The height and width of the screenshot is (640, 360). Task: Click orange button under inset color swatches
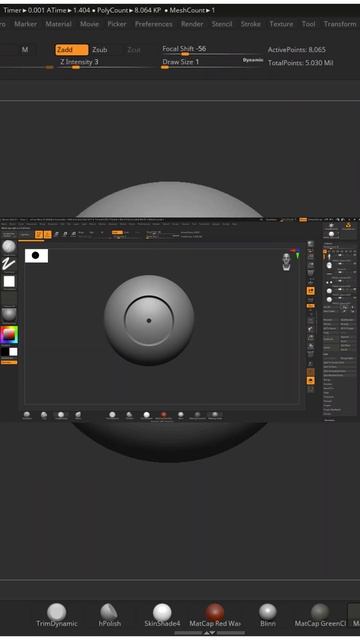pyautogui.click(x=9, y=362)
